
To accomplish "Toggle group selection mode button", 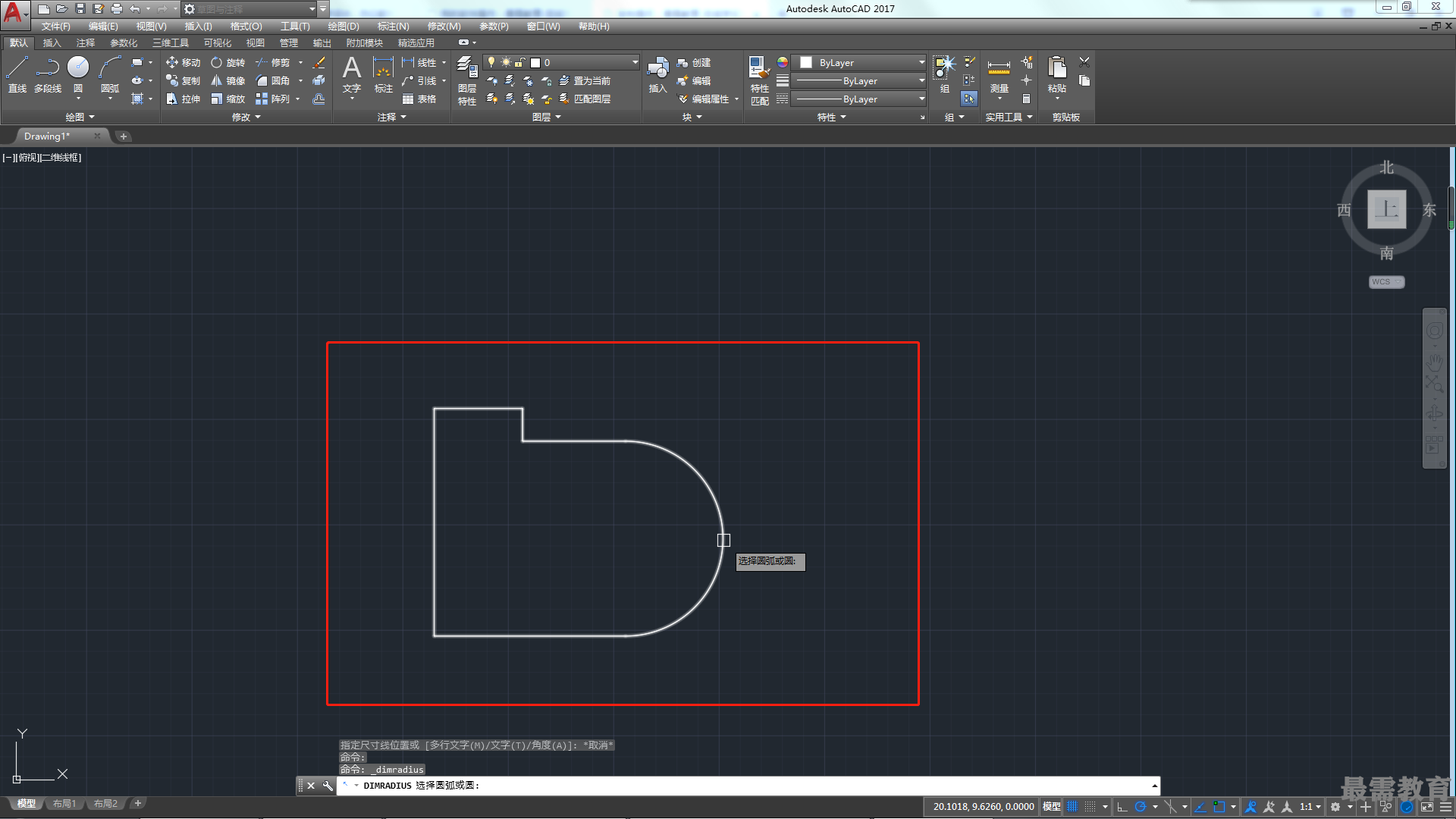I will pyautogui.click(x=969, y=99).
